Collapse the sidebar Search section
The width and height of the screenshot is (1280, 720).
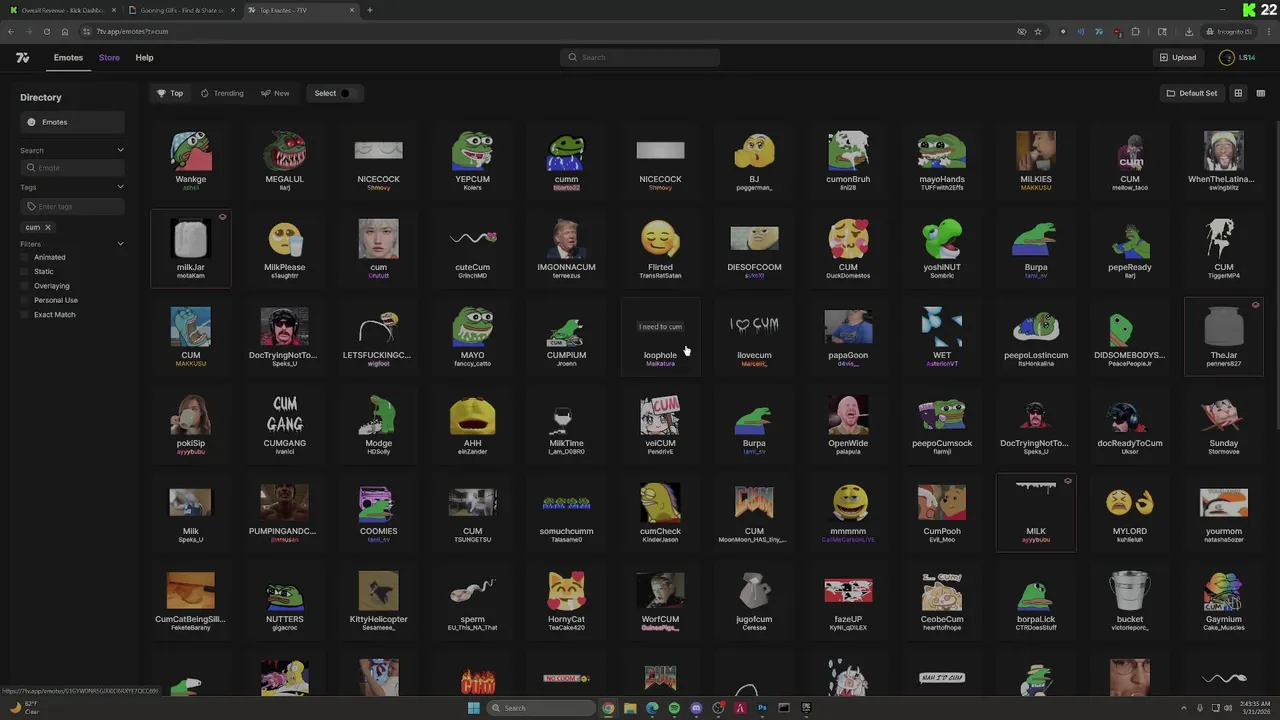click(120, 150)
